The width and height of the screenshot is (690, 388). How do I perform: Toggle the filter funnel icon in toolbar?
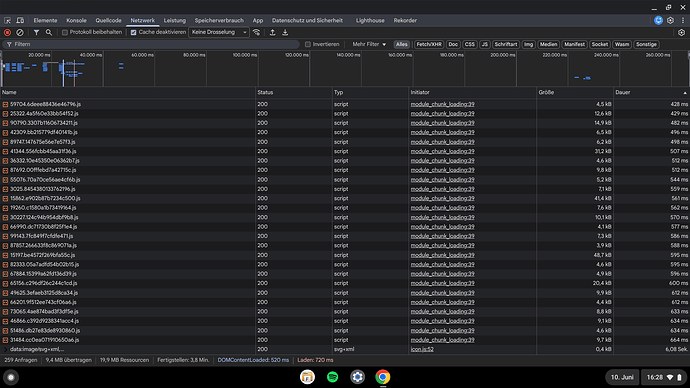[37, 33]
